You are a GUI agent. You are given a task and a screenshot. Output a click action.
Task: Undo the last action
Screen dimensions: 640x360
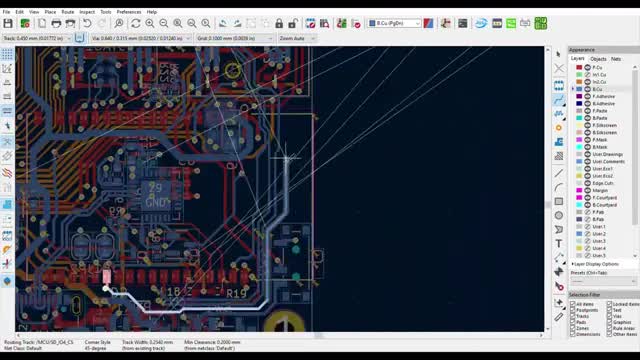pos(87,23)
